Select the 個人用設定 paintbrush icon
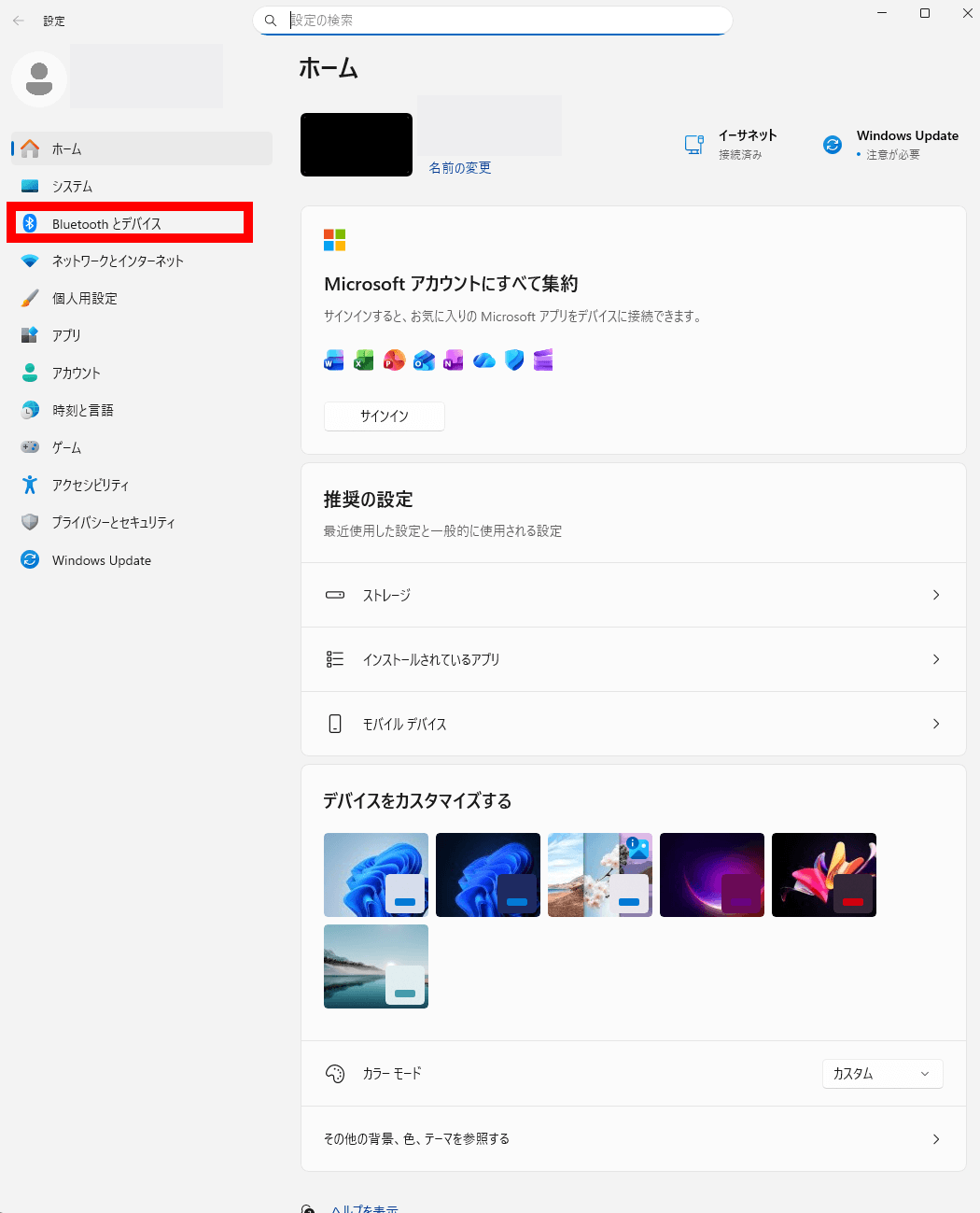This screenshot has height=1213, width=980. point(30,298)
